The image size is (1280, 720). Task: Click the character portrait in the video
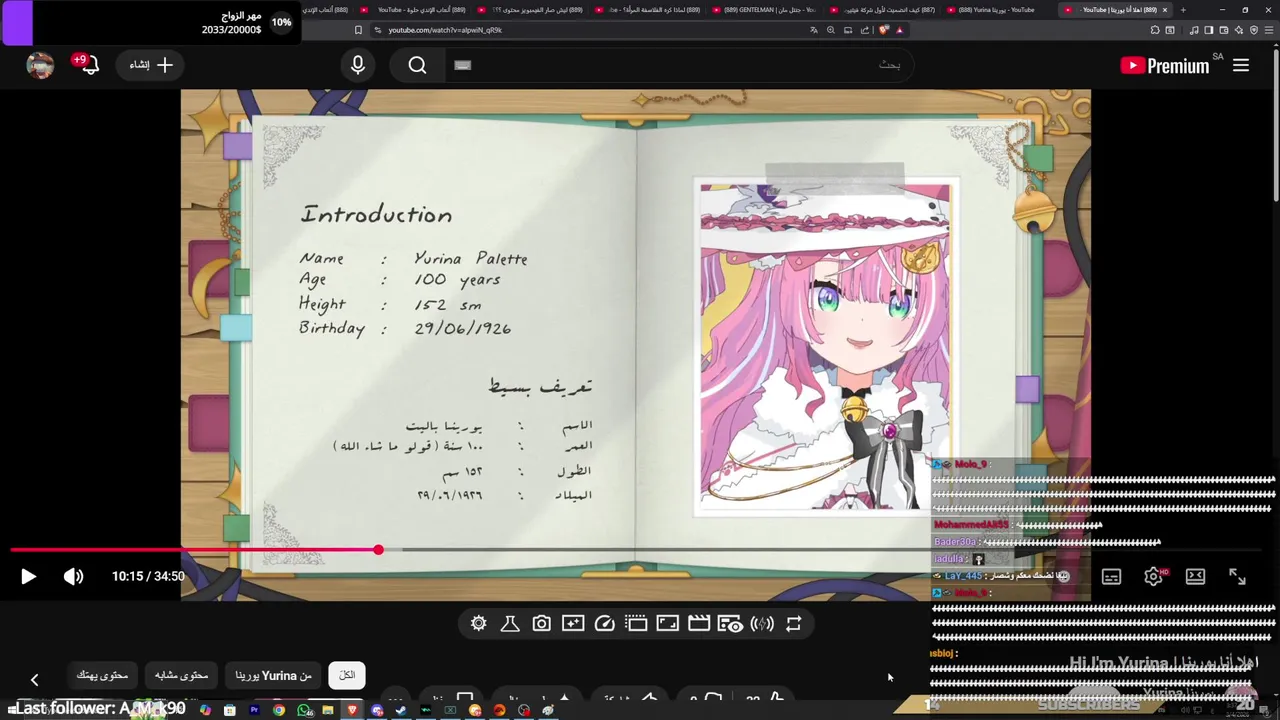click(x=825, y=347)
